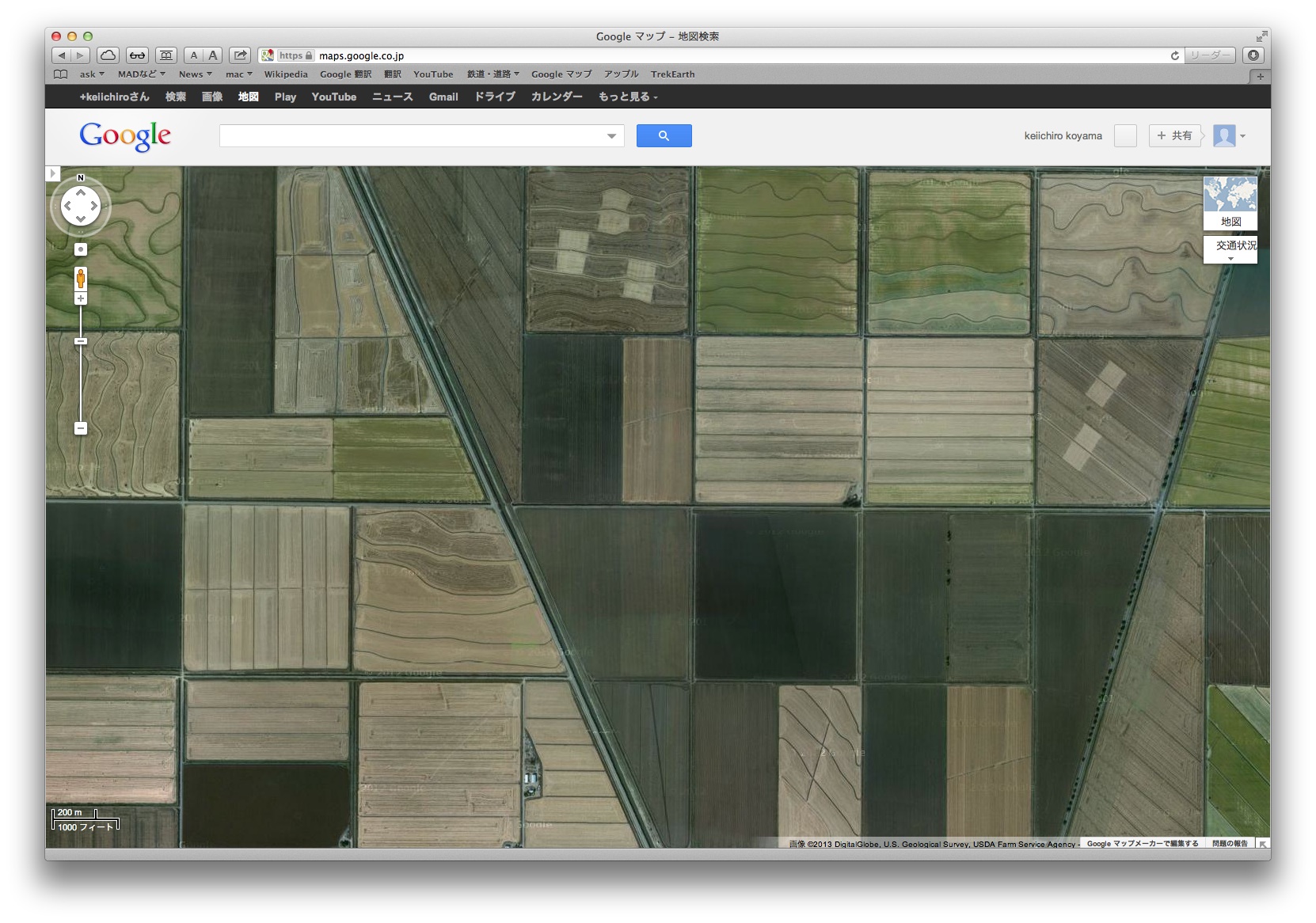The height and width of the screenshot is (923, 1316).
Task: Open the +keiichiroさん profile link
Action: tap(114, 97)
